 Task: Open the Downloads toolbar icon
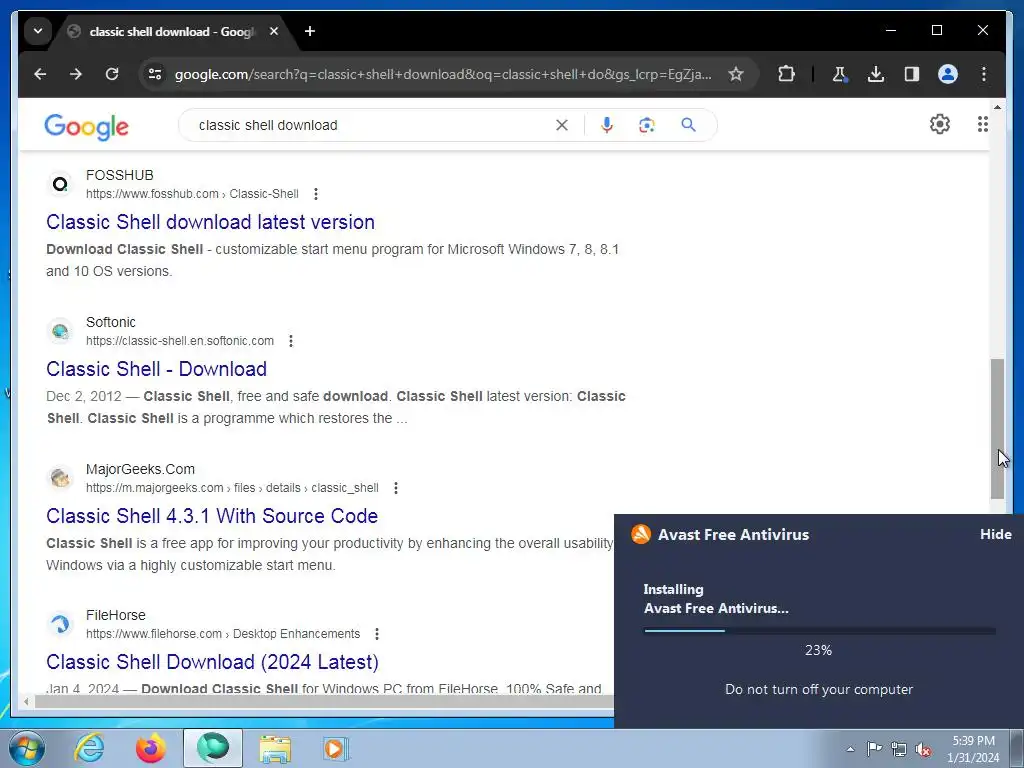(x=876, y=74)
